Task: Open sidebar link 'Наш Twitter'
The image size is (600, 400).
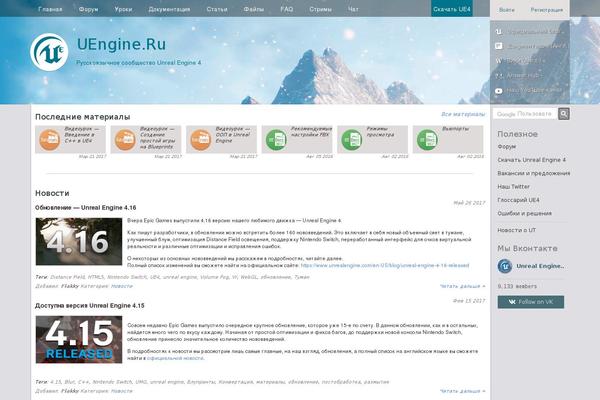Action: coord(514,187)
